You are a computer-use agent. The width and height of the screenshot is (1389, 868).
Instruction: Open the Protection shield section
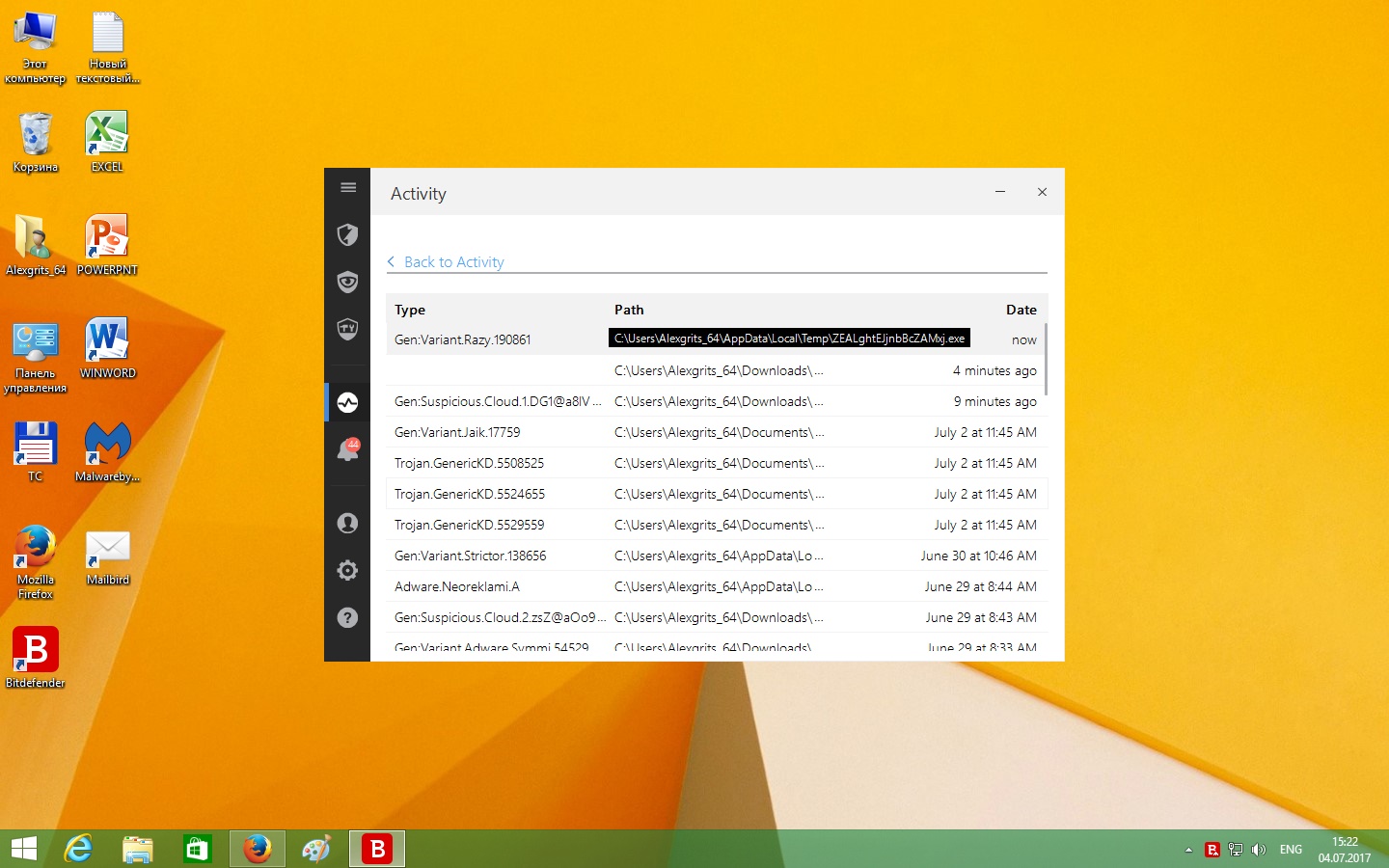point(348,234)
